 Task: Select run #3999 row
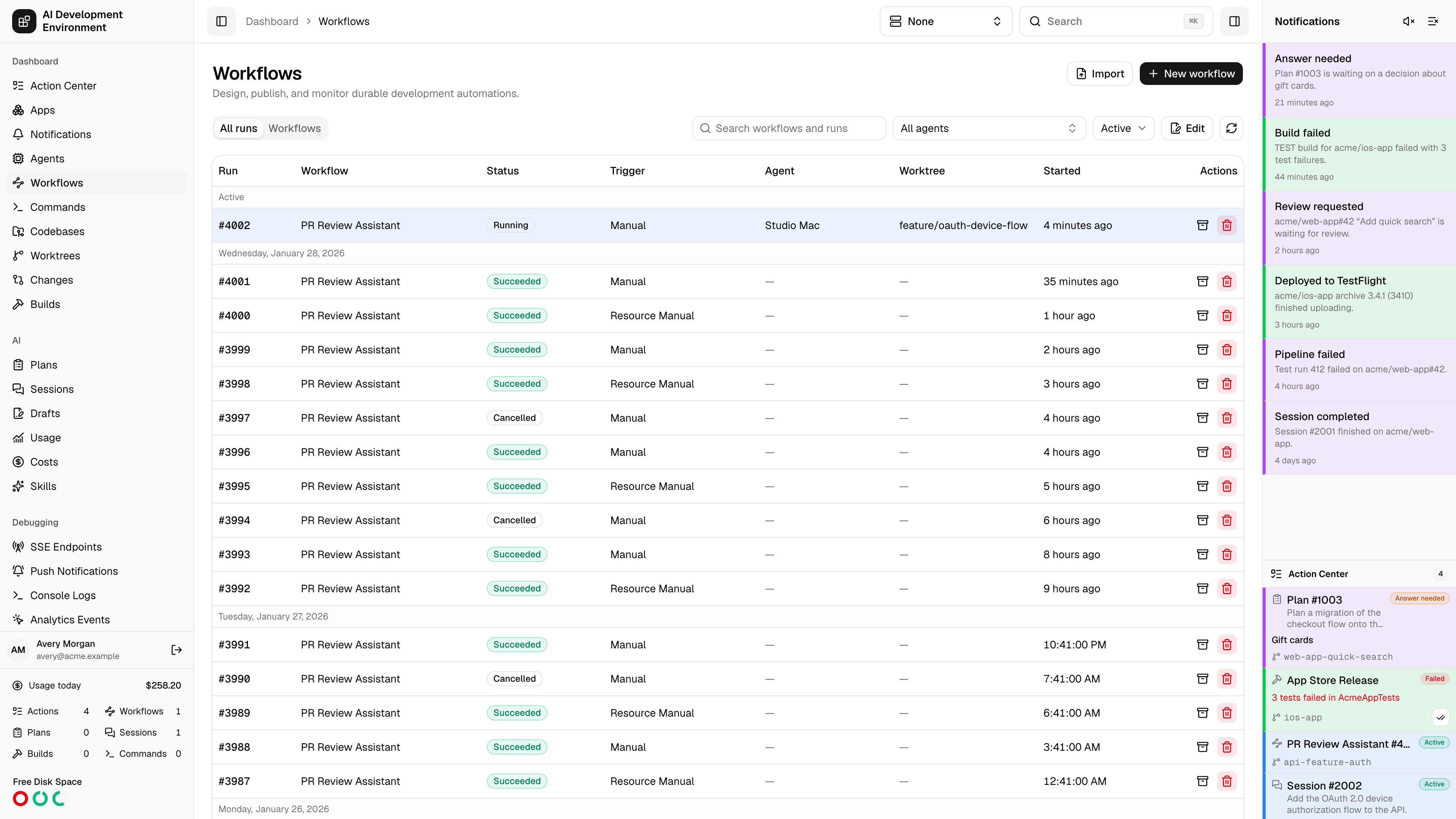[728, 350]
